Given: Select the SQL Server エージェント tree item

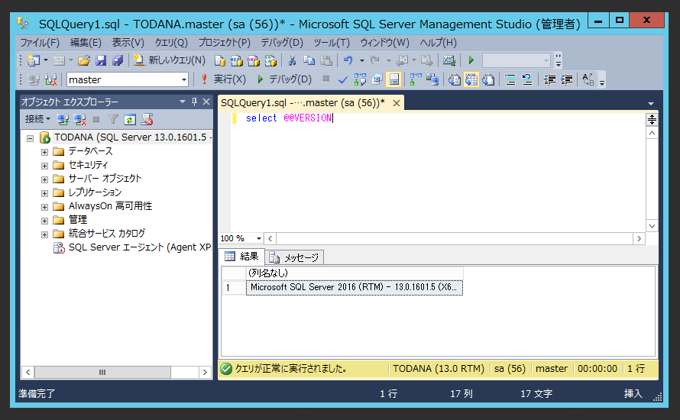Looking at the screenshot, I should [139, 247].
